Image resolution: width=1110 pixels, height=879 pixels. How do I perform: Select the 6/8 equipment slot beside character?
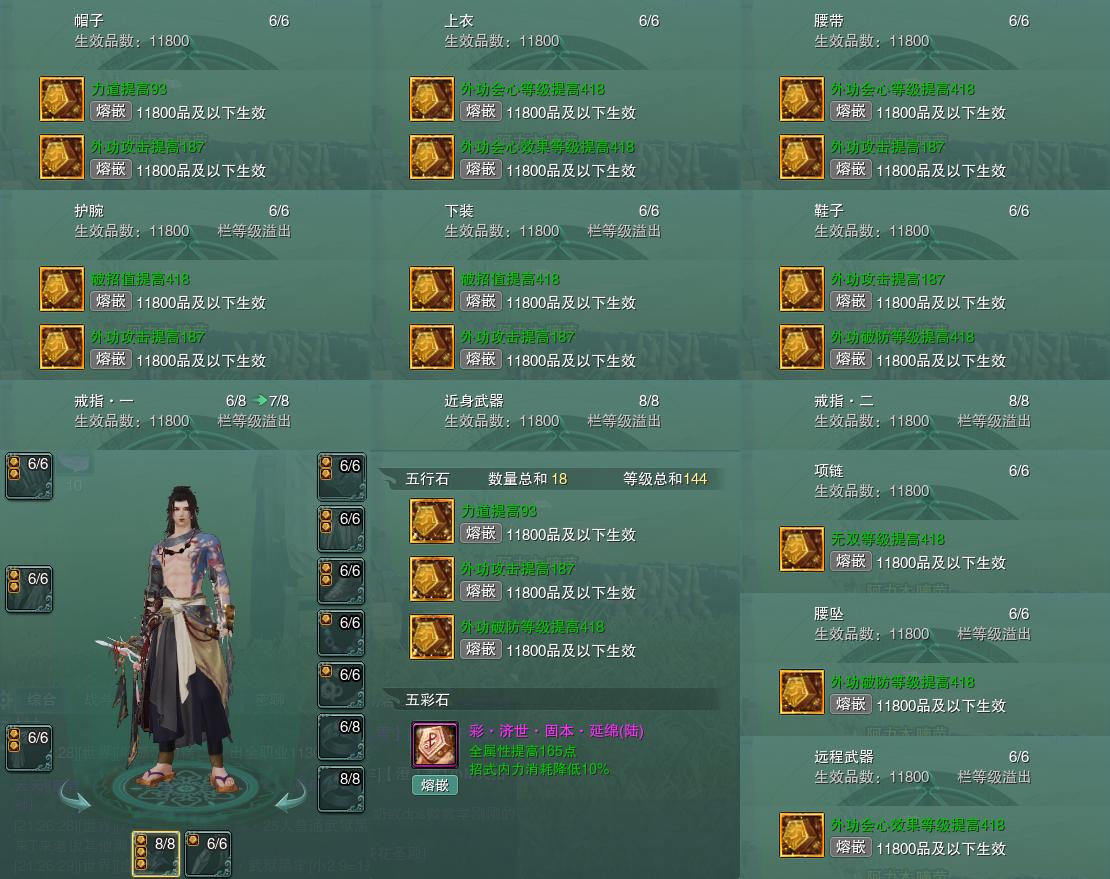pos(341,737)
